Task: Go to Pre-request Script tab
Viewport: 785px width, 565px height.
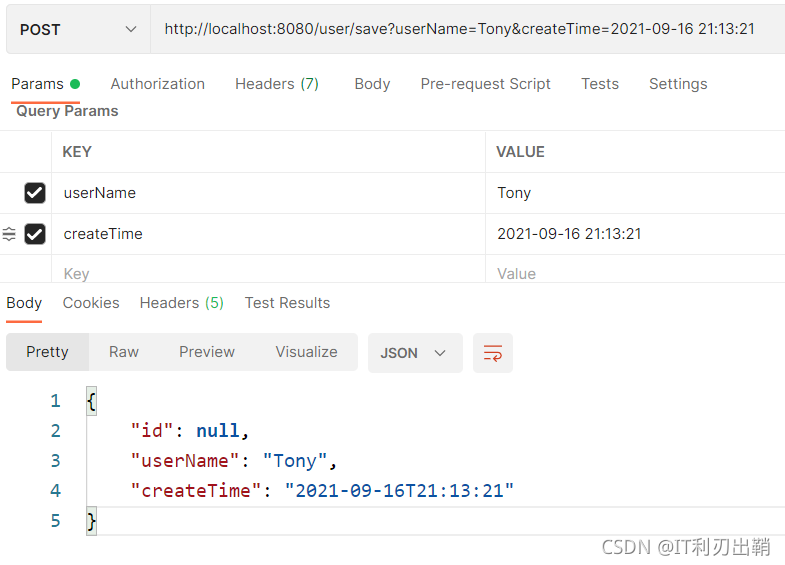Action: pos(485,84)
